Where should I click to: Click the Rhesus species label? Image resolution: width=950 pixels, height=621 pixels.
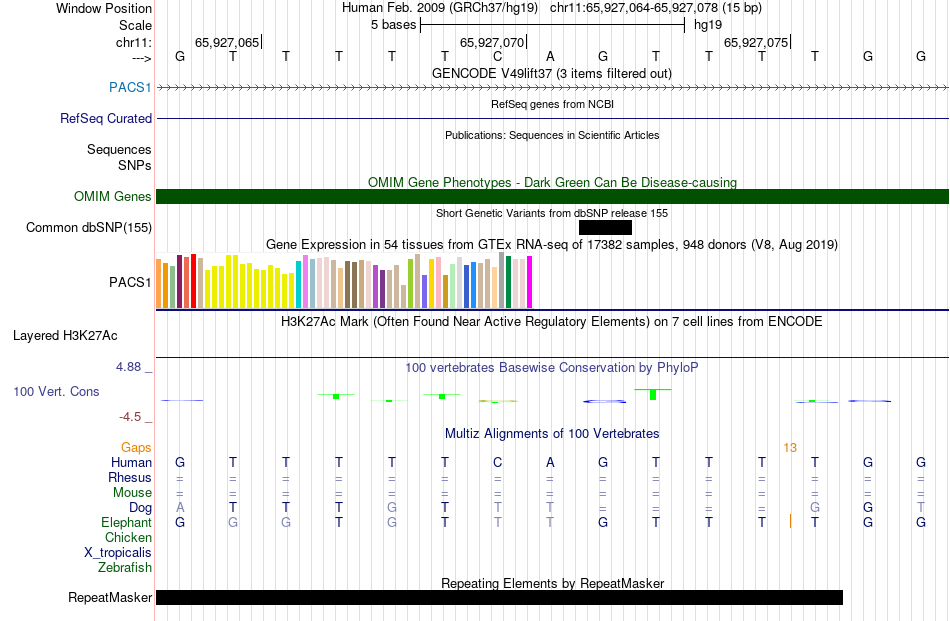pos(130,477)
